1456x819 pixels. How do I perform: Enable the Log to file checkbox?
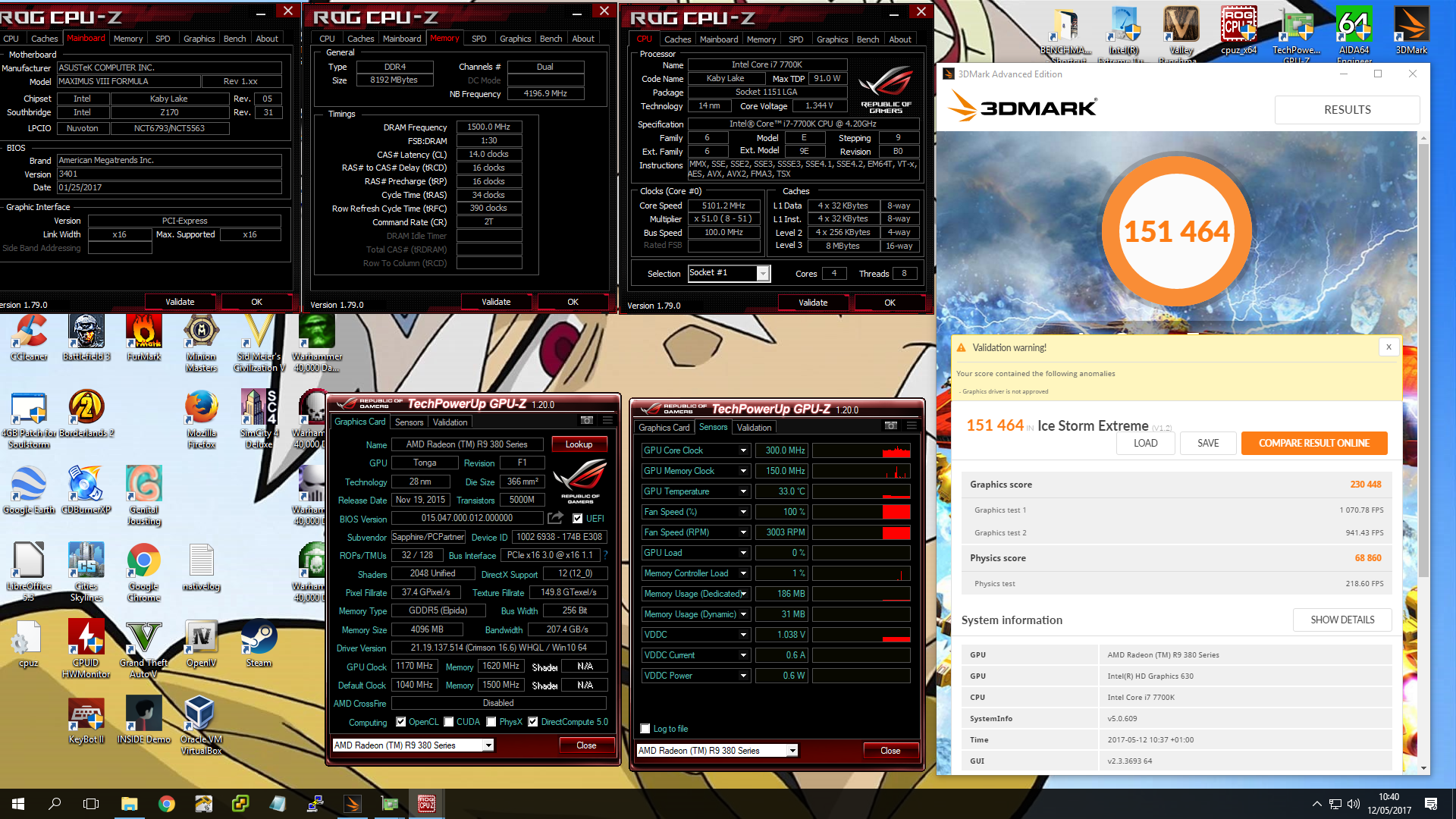pyautogui.click(x=645, y=729)
